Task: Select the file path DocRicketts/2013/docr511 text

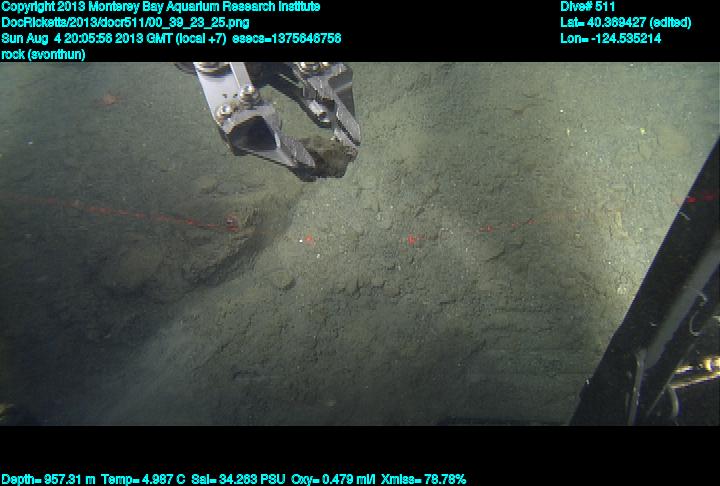Action: click(x=125, y=23)
